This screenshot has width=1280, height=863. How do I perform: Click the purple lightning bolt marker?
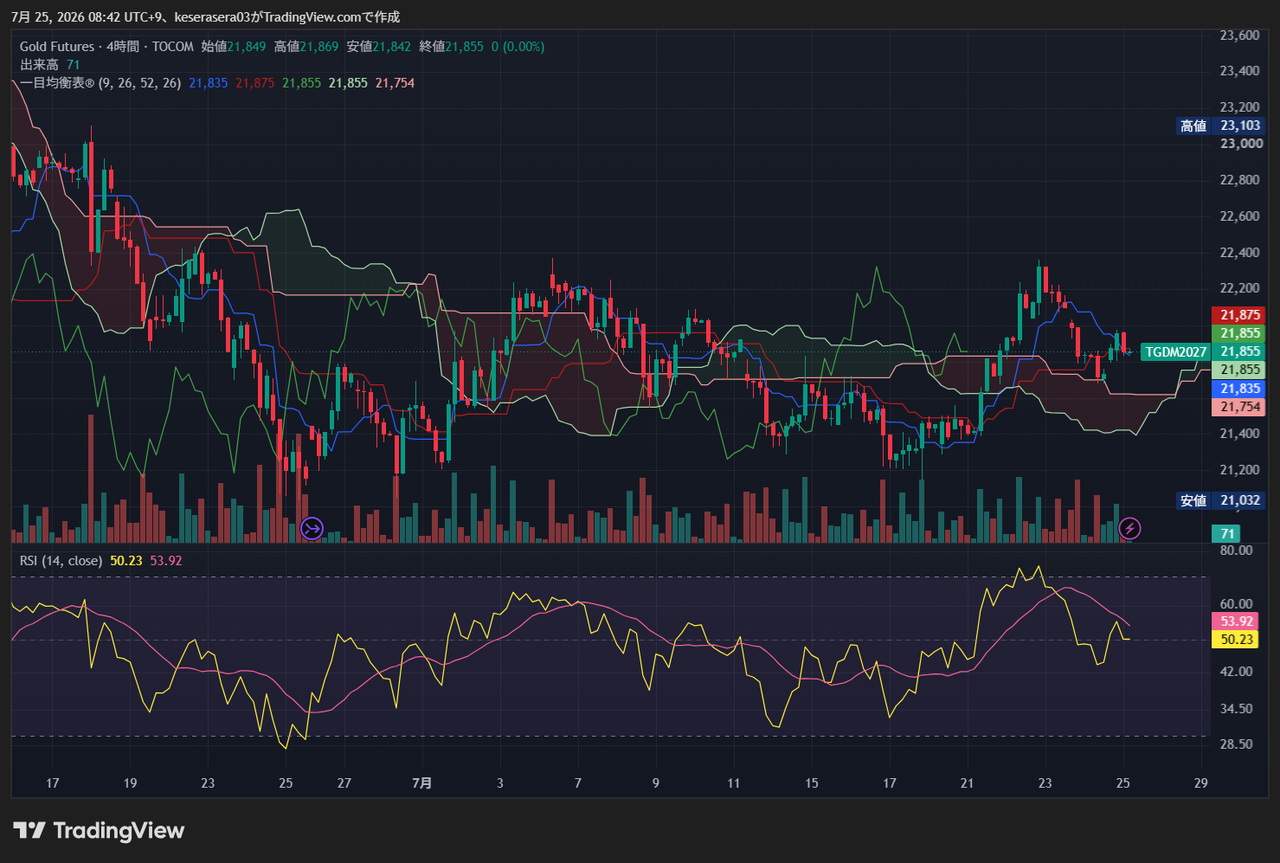click(1129, 527)
